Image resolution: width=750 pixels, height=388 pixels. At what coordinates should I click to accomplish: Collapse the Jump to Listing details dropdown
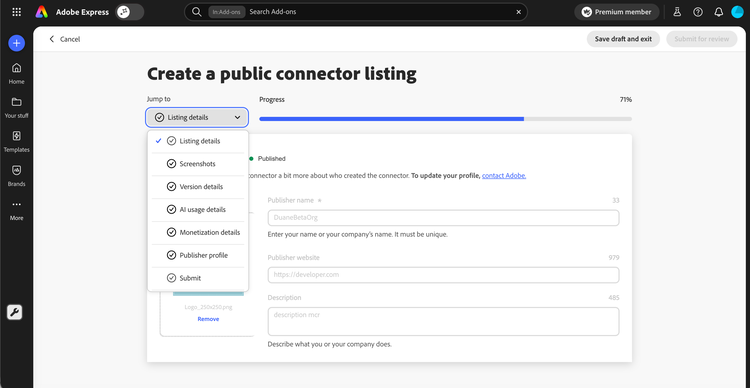[197, 117]
